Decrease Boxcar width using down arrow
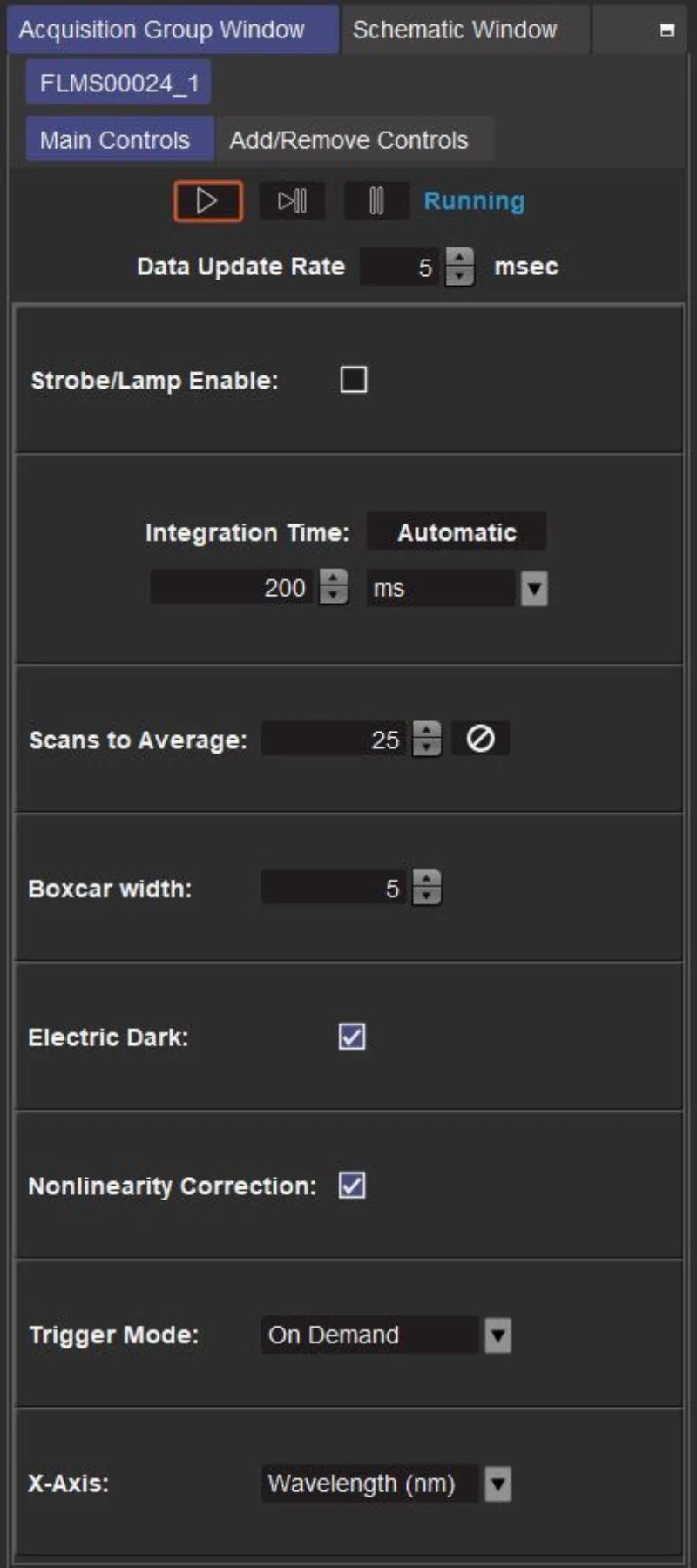Screen dimensions: 697x1568 [x=426, y=897]
